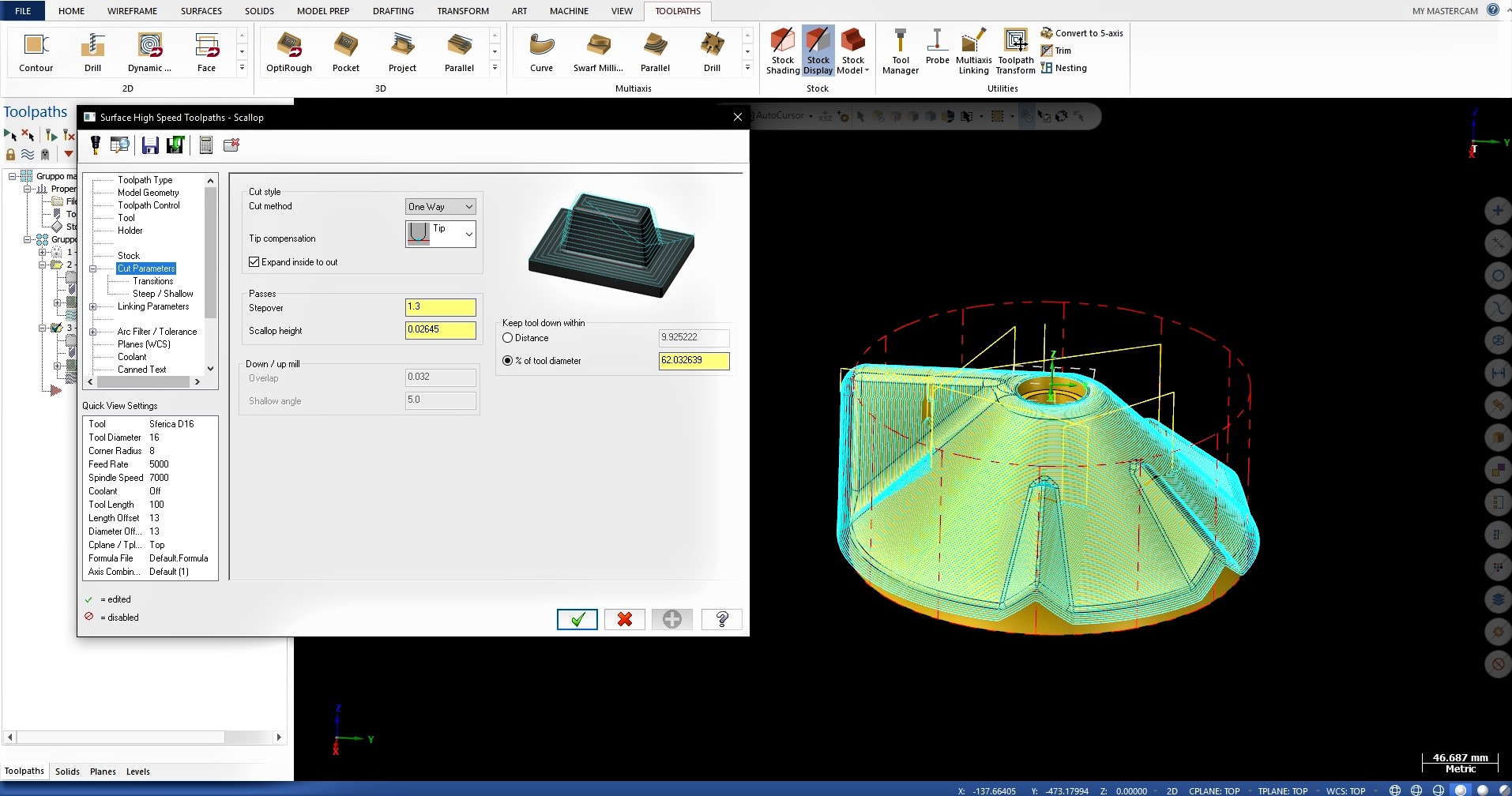1512x796 pixels.
Task: Switch to the MACHINE ribbon tab
Action: (x=569, y=11)
